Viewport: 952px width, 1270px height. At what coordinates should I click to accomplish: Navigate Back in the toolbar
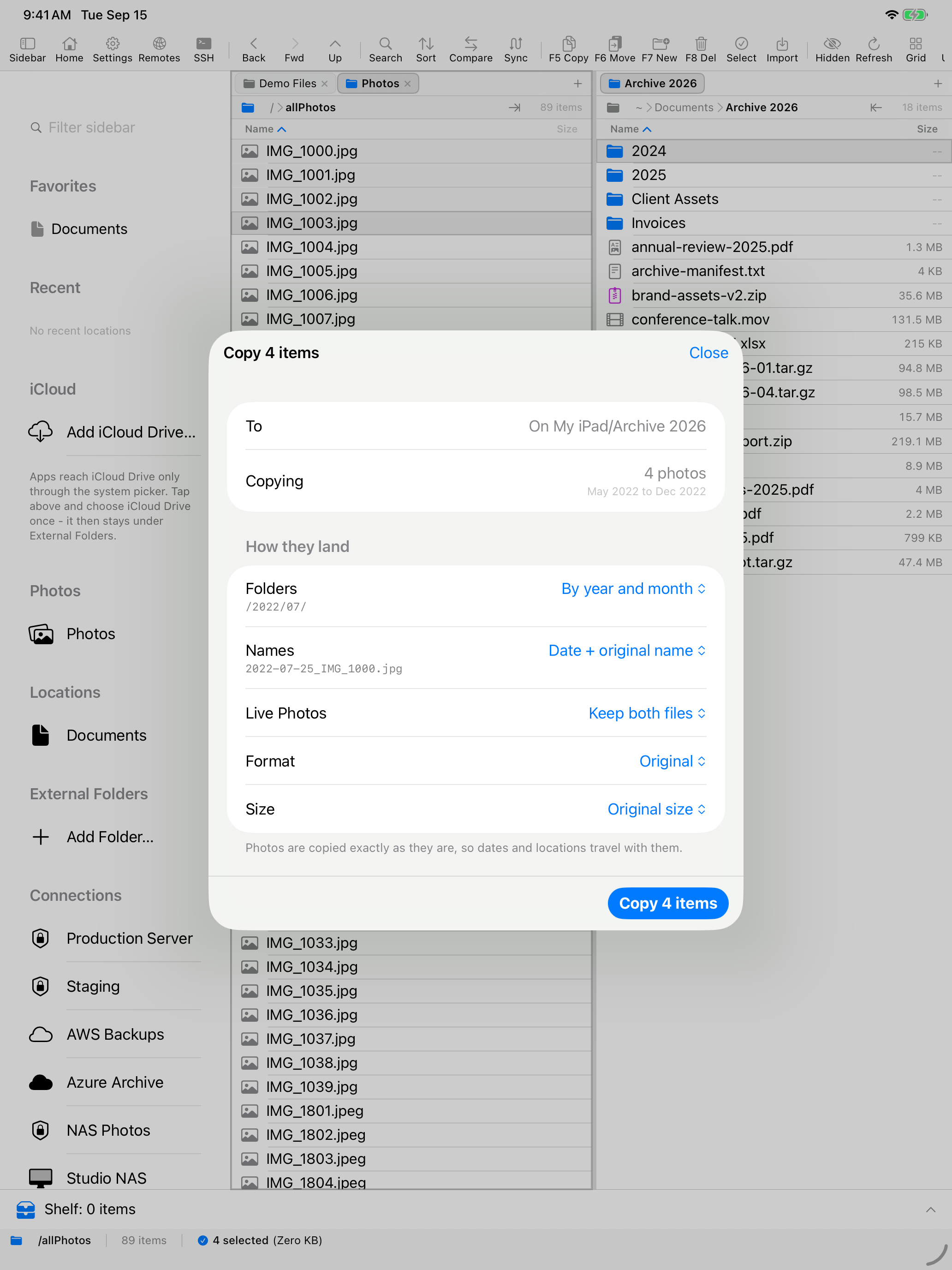254,49
